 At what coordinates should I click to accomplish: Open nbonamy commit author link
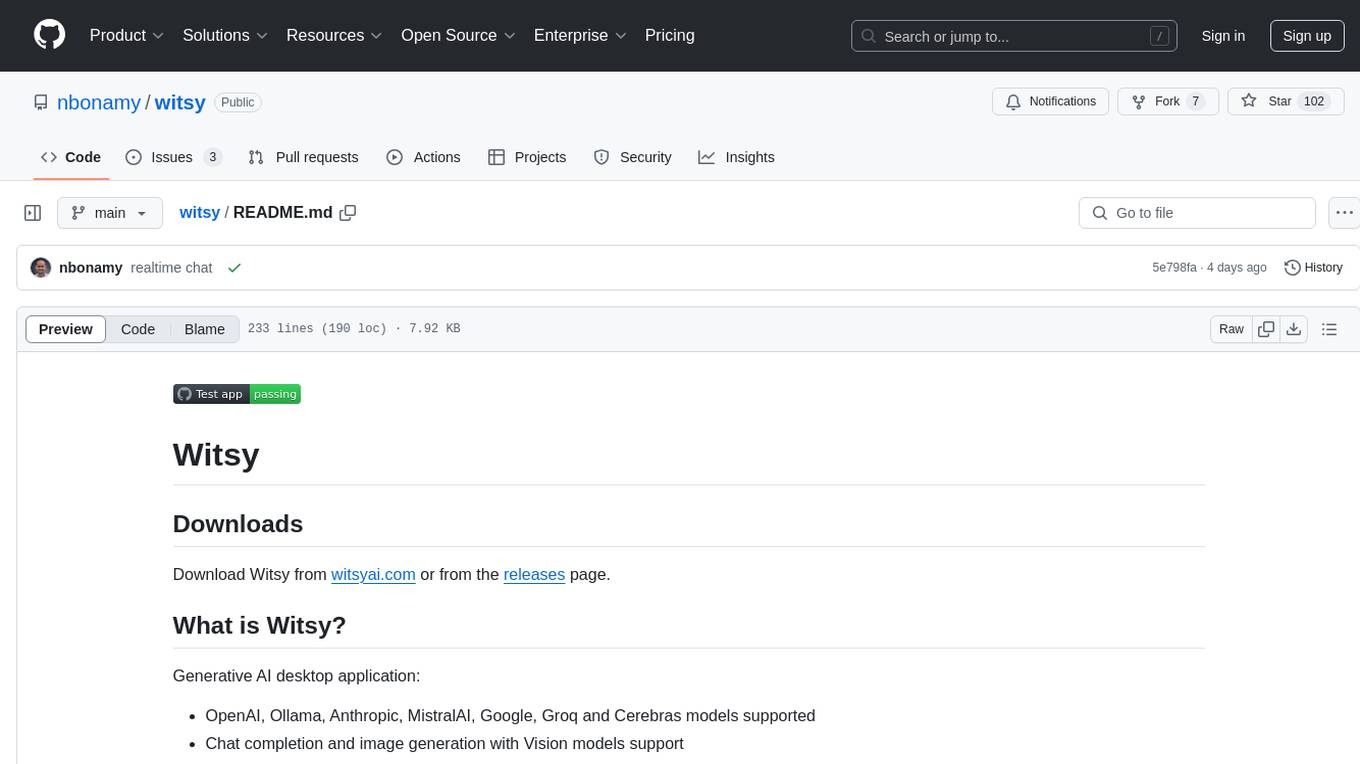[x=91, y=268]
